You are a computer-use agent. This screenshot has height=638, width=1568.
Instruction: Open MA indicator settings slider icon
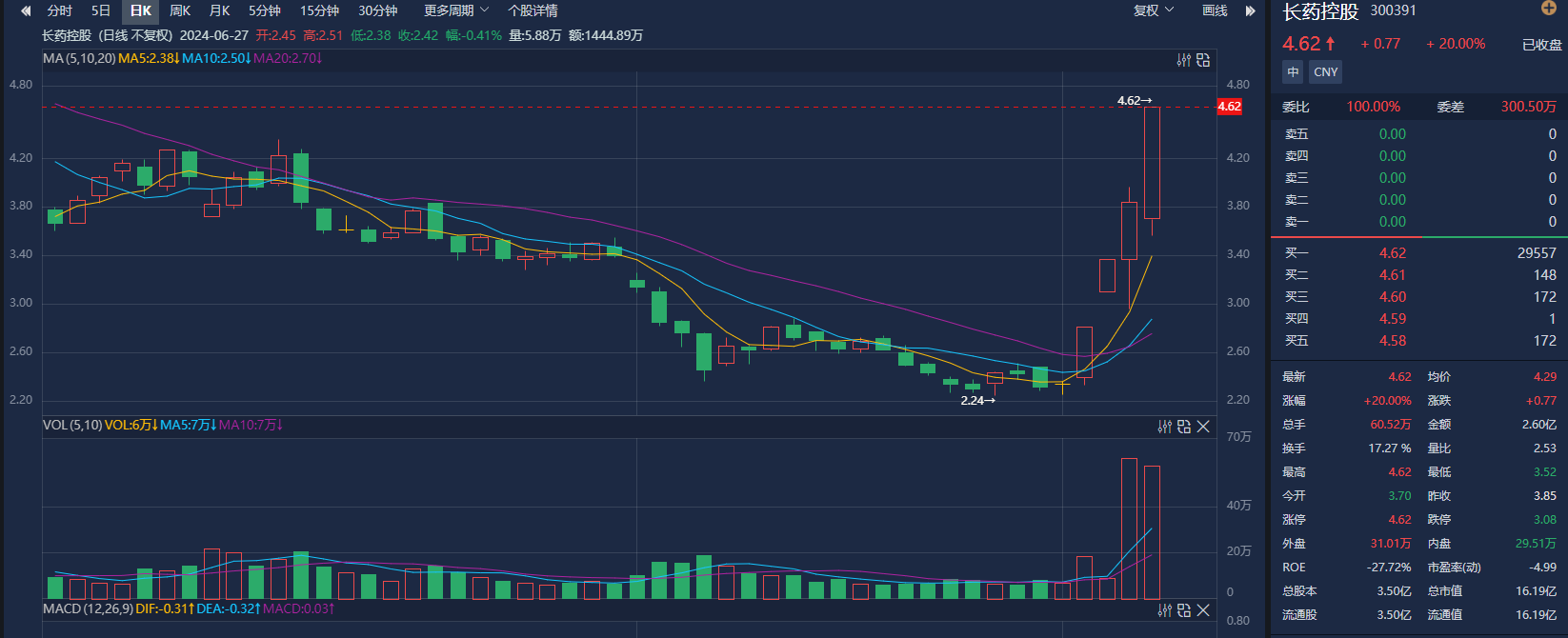1183,60
